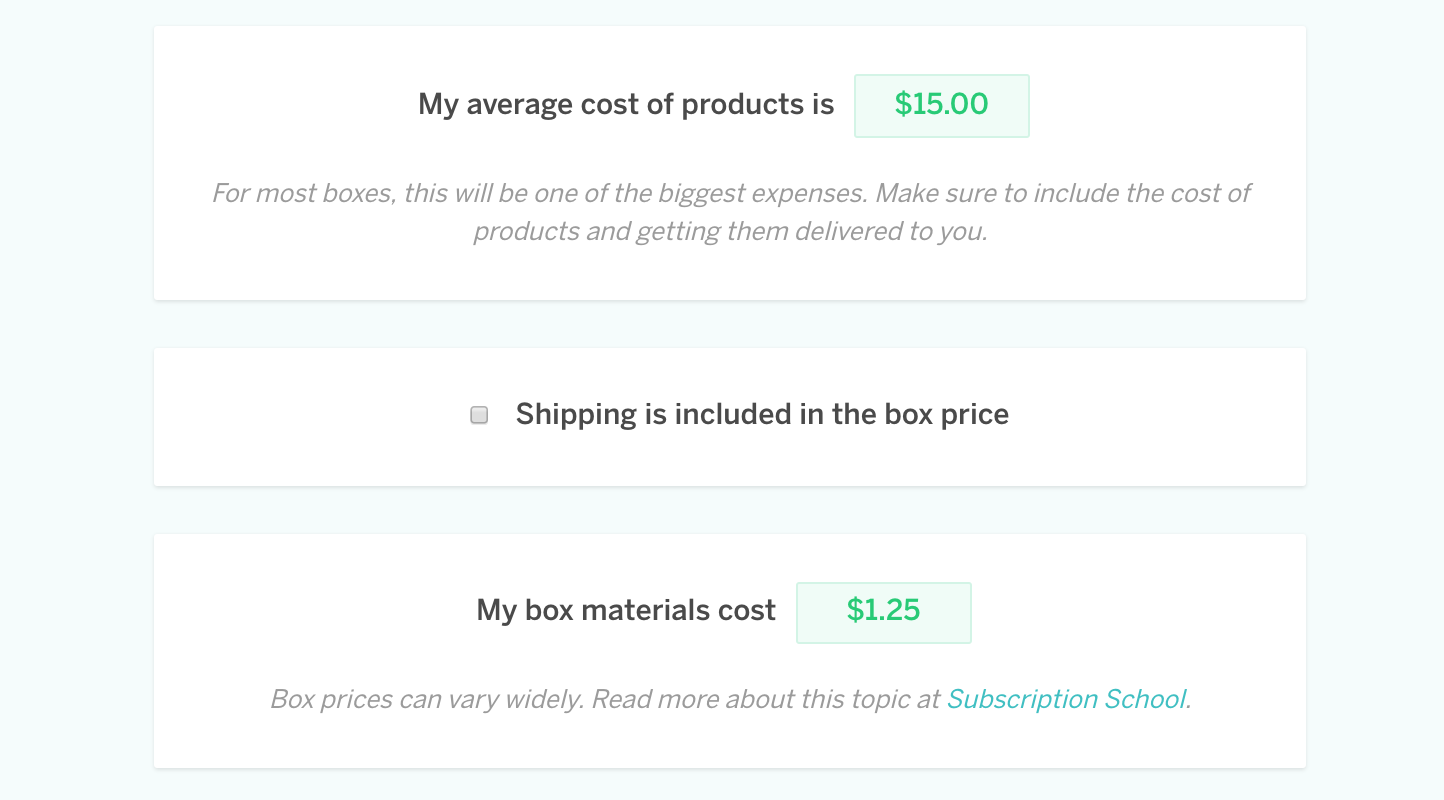The height and width of the screenshot is (800, 1444).
Task: Click inside the average product cost input
Action: [940, 105]
